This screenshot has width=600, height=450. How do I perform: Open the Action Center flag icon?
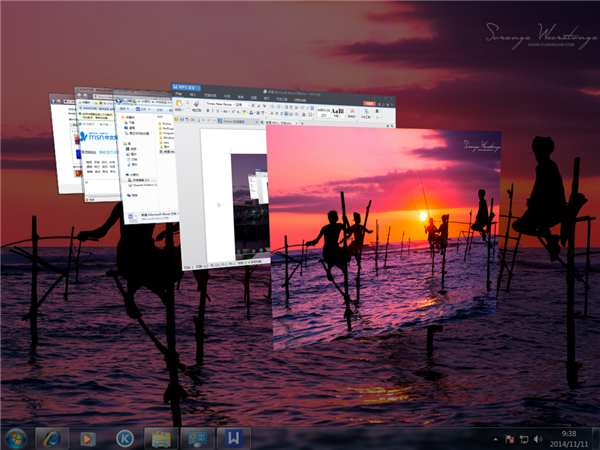click(x=509, y=438)
